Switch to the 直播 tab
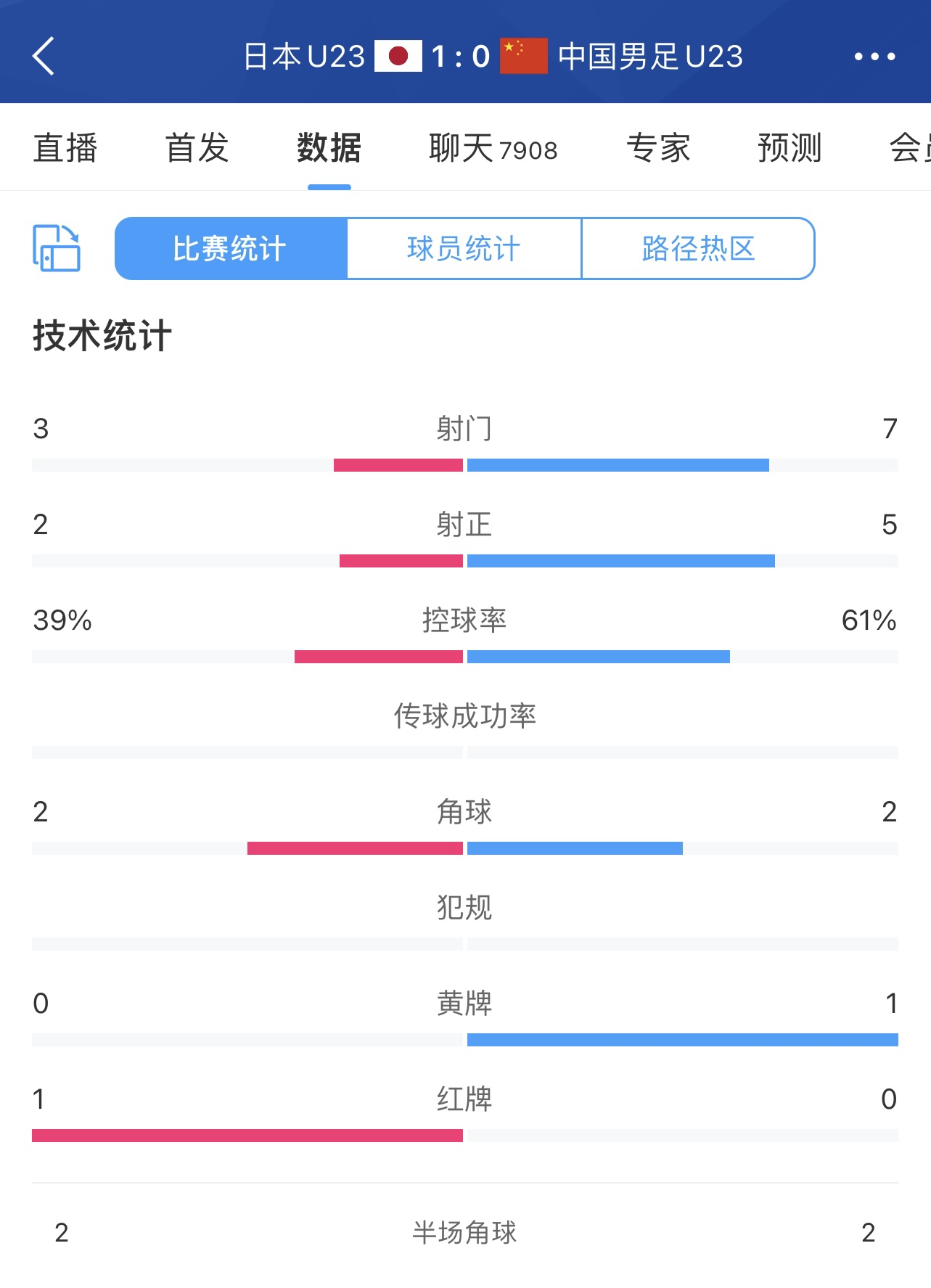Screen dimensions: 931x1288 coord(65,149)
